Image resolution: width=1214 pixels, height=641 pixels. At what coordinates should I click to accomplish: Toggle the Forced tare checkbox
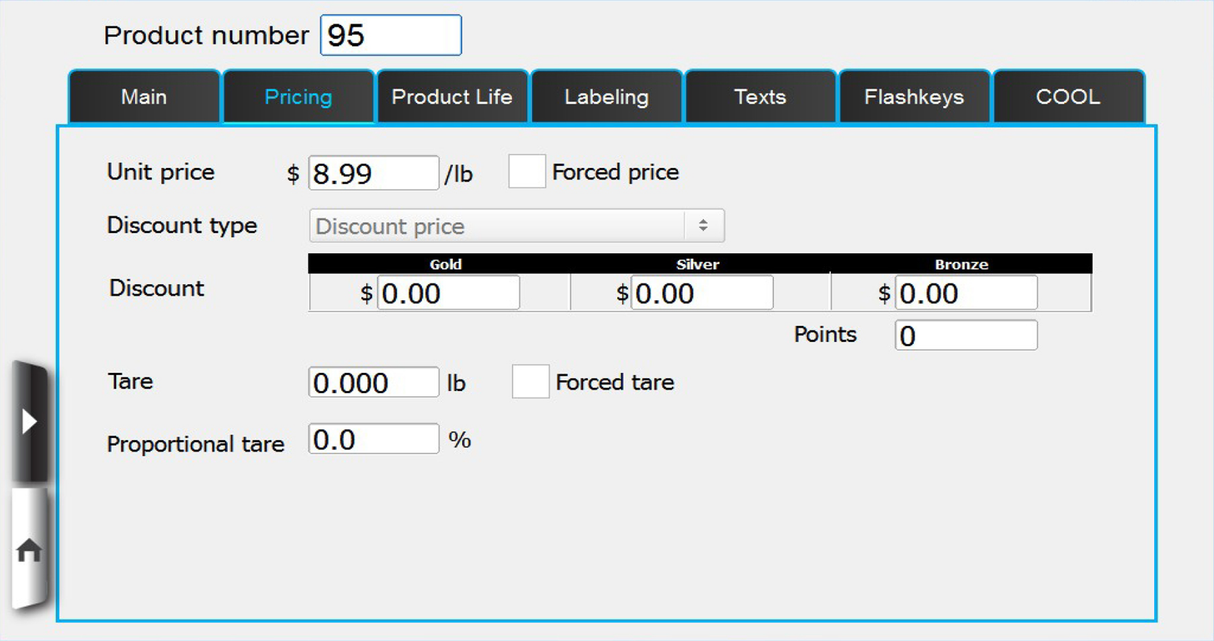pos(530,381)
